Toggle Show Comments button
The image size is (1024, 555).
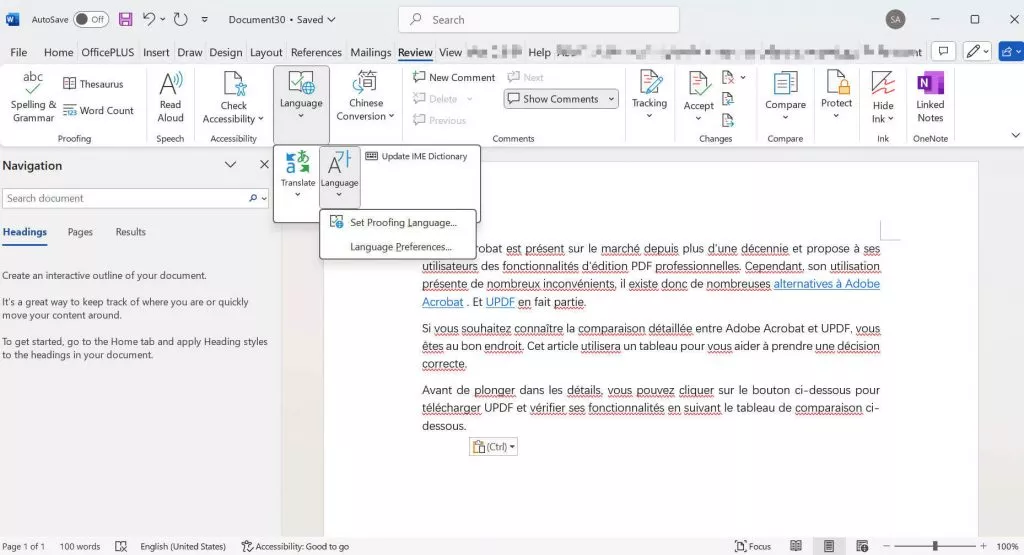554,99
